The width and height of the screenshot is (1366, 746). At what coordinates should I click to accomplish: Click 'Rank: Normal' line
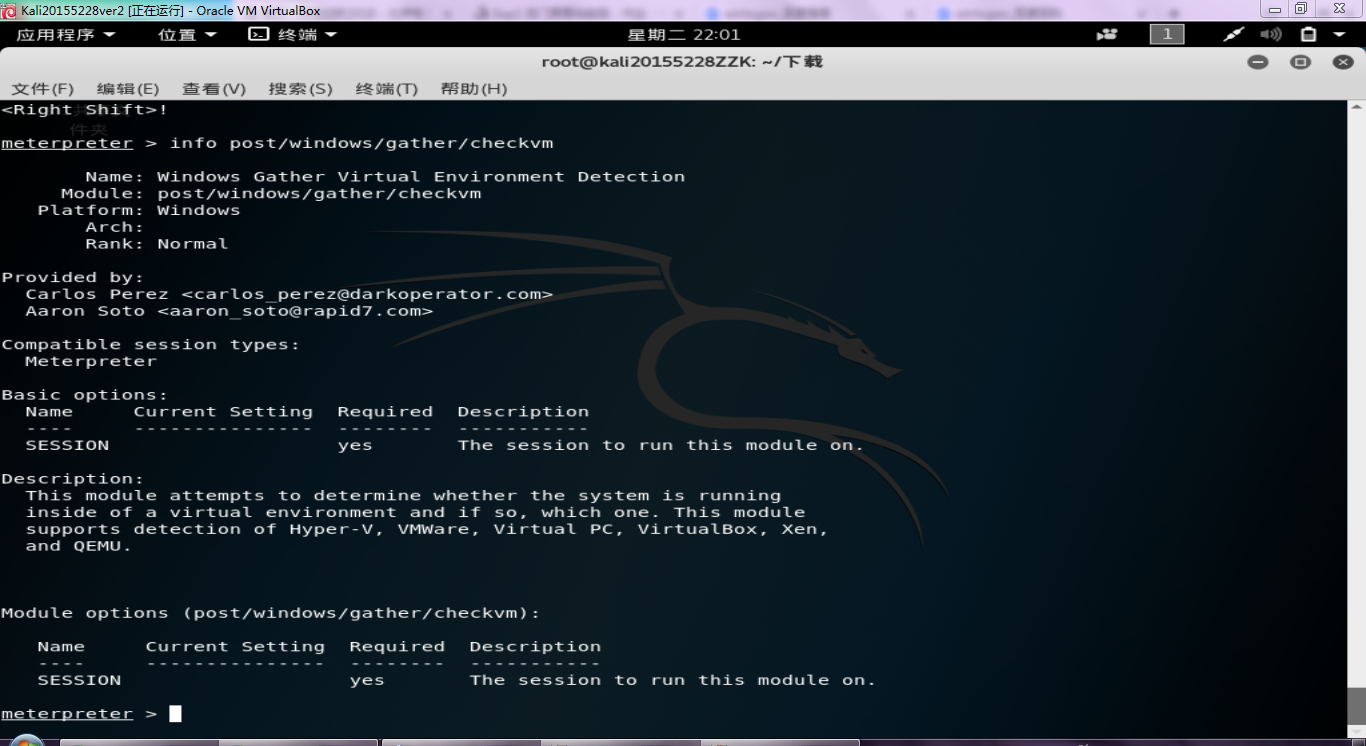click(156, 244)
